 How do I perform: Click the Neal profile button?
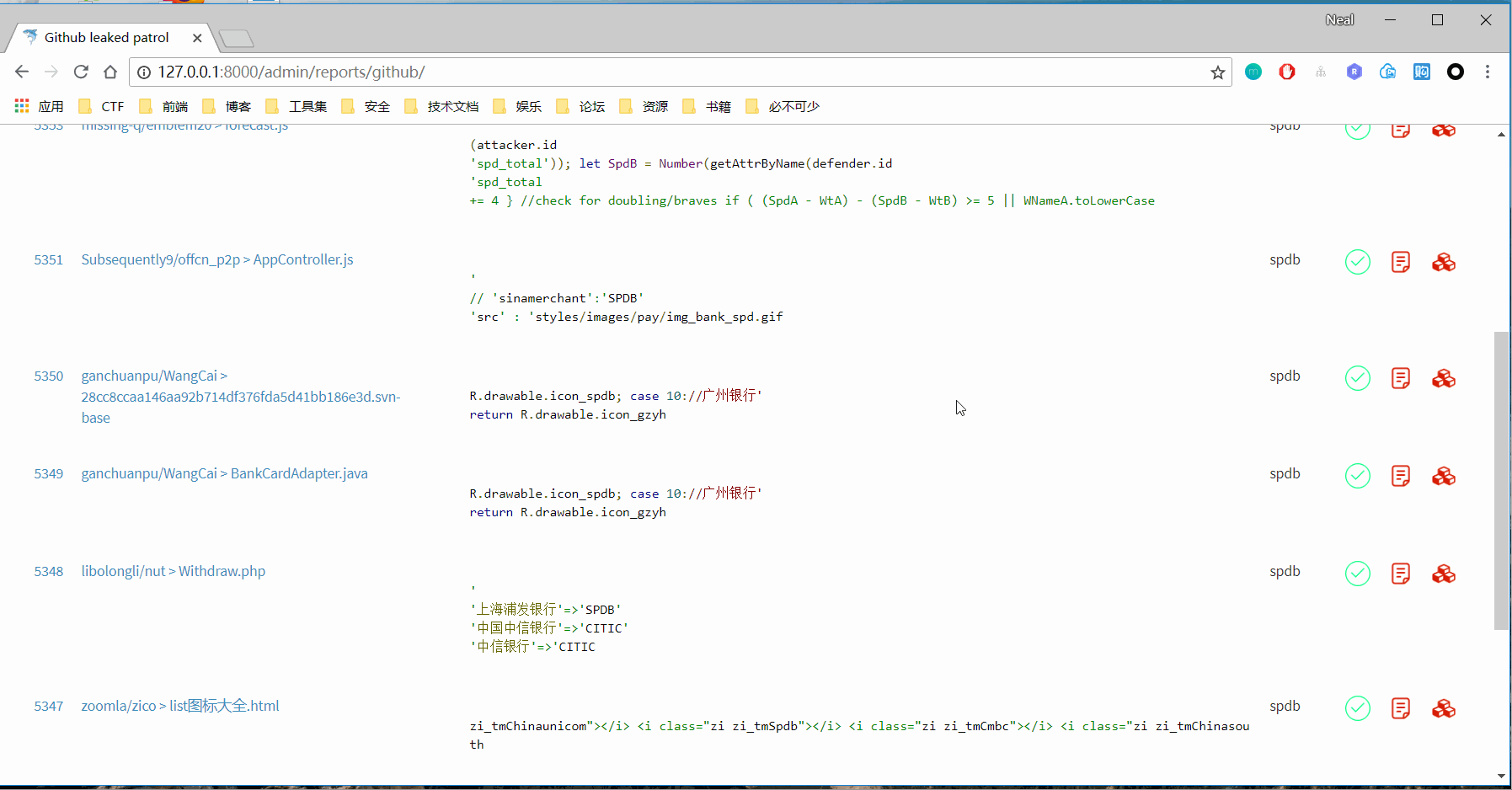[x=1339, y=20]
